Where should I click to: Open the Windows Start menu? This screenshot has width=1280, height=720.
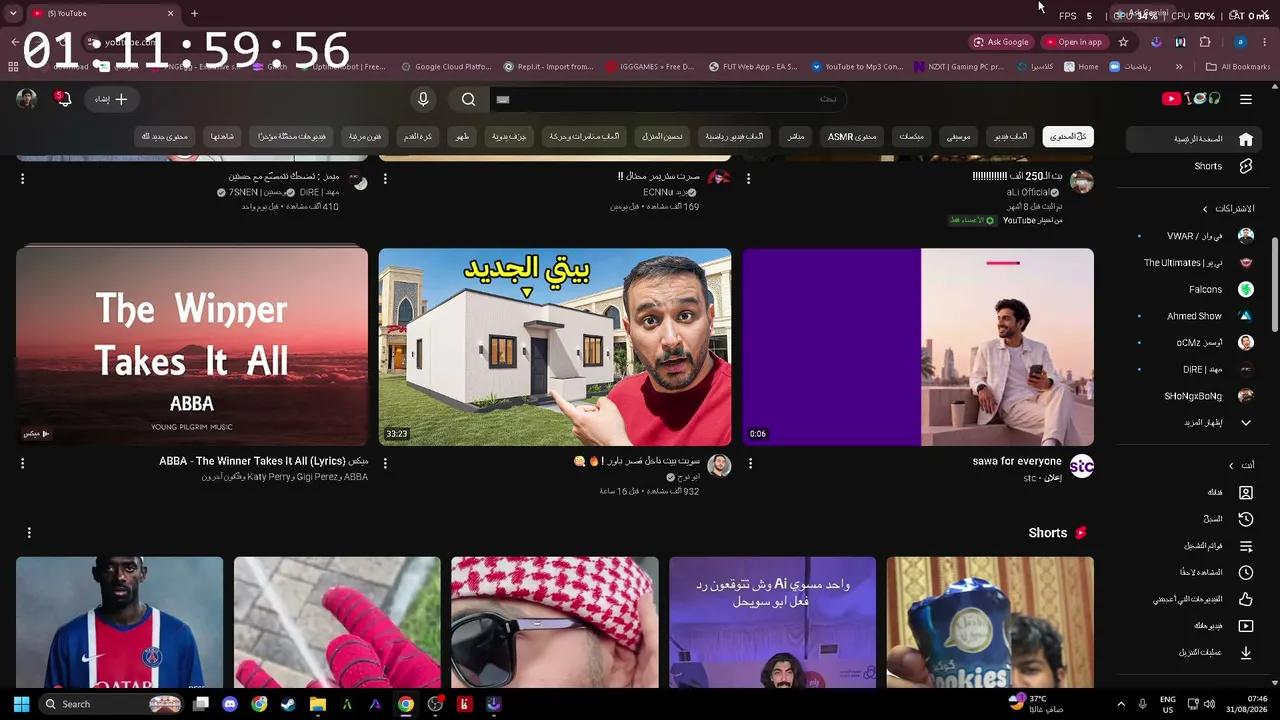coord(21,704)
